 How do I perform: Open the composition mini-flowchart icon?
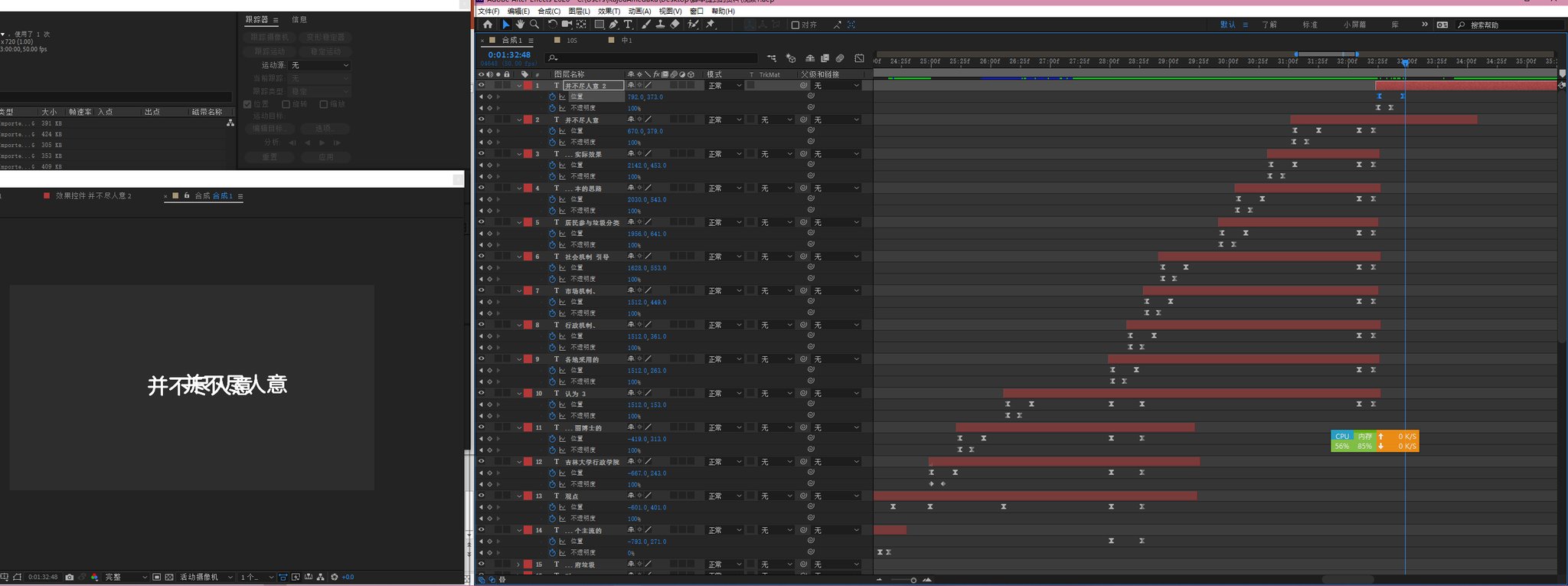tap(771, 58)
